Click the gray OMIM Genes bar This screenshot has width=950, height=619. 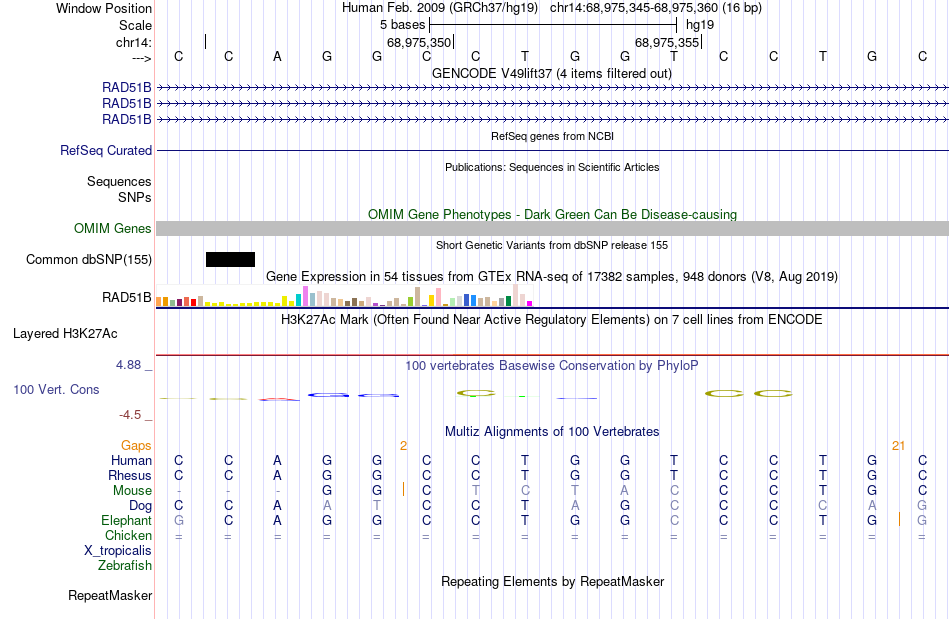click(553, 228)
